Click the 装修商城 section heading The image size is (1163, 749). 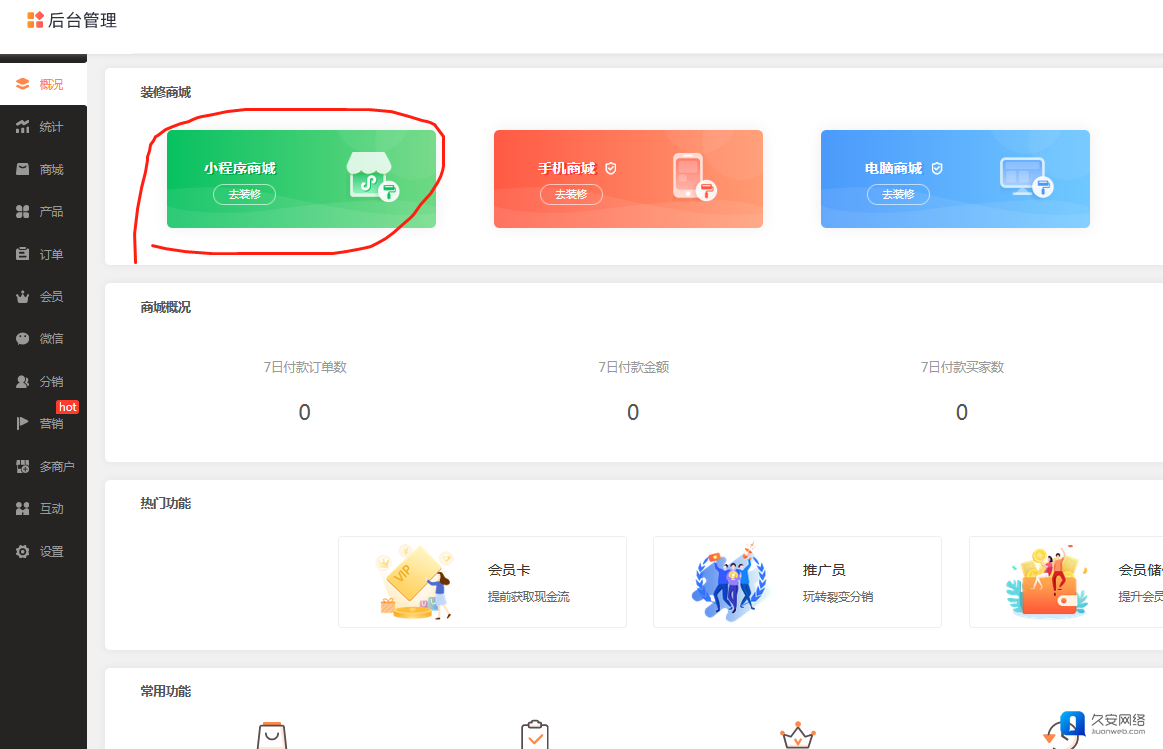165,93
